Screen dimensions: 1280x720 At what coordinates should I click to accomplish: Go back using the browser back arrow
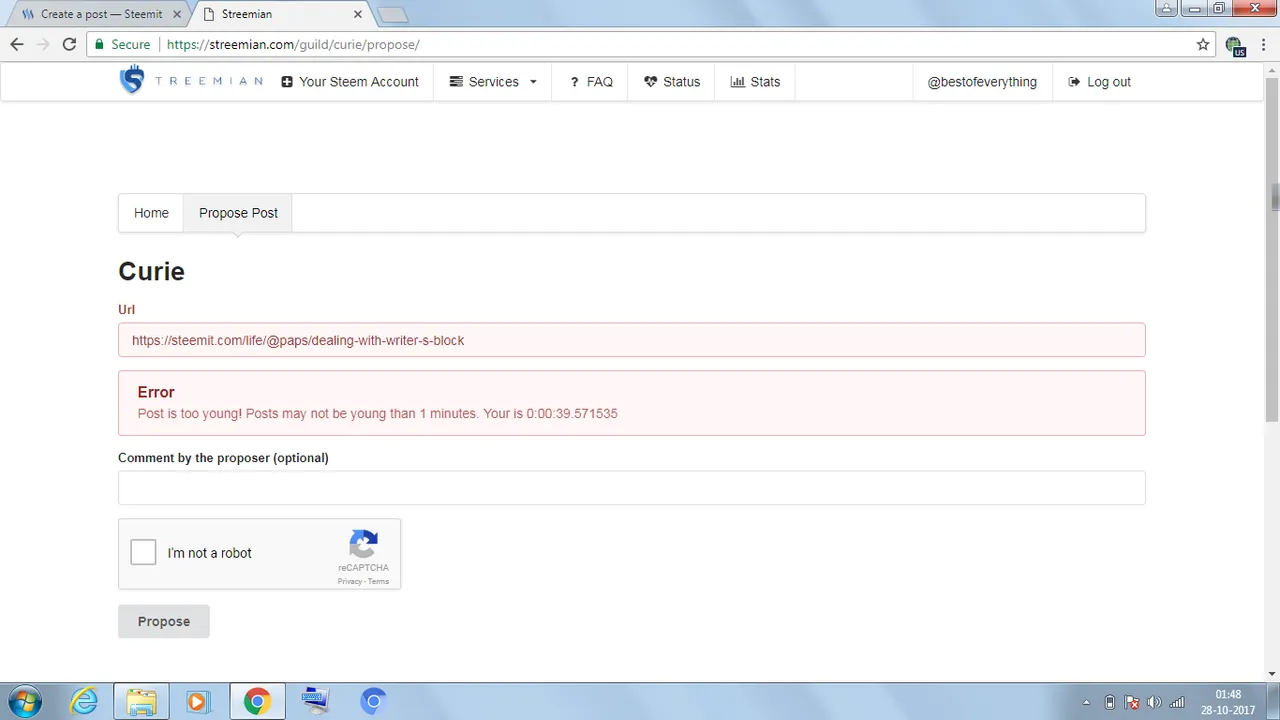(x=17, y=44)
